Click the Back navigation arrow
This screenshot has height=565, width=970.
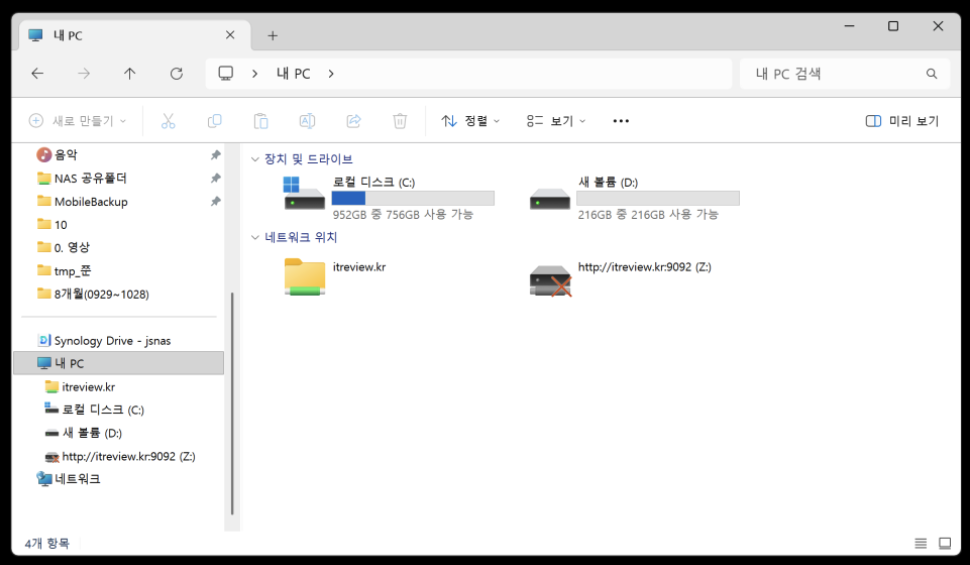pyautogui.click(x=38, y=74)
